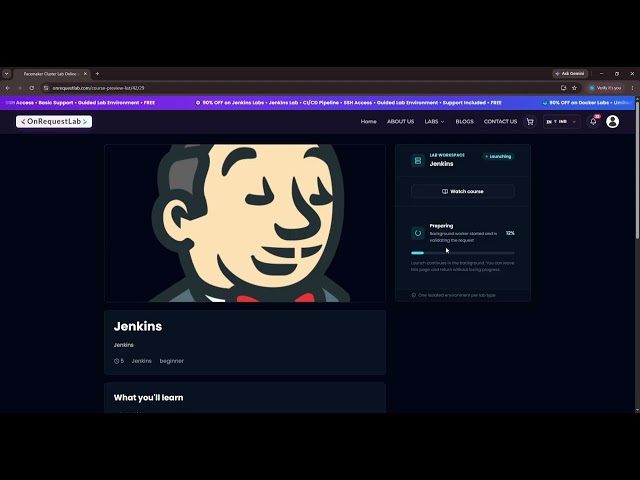
Task: Click the Jenkins course title heading
Action: tap(138, 327)
